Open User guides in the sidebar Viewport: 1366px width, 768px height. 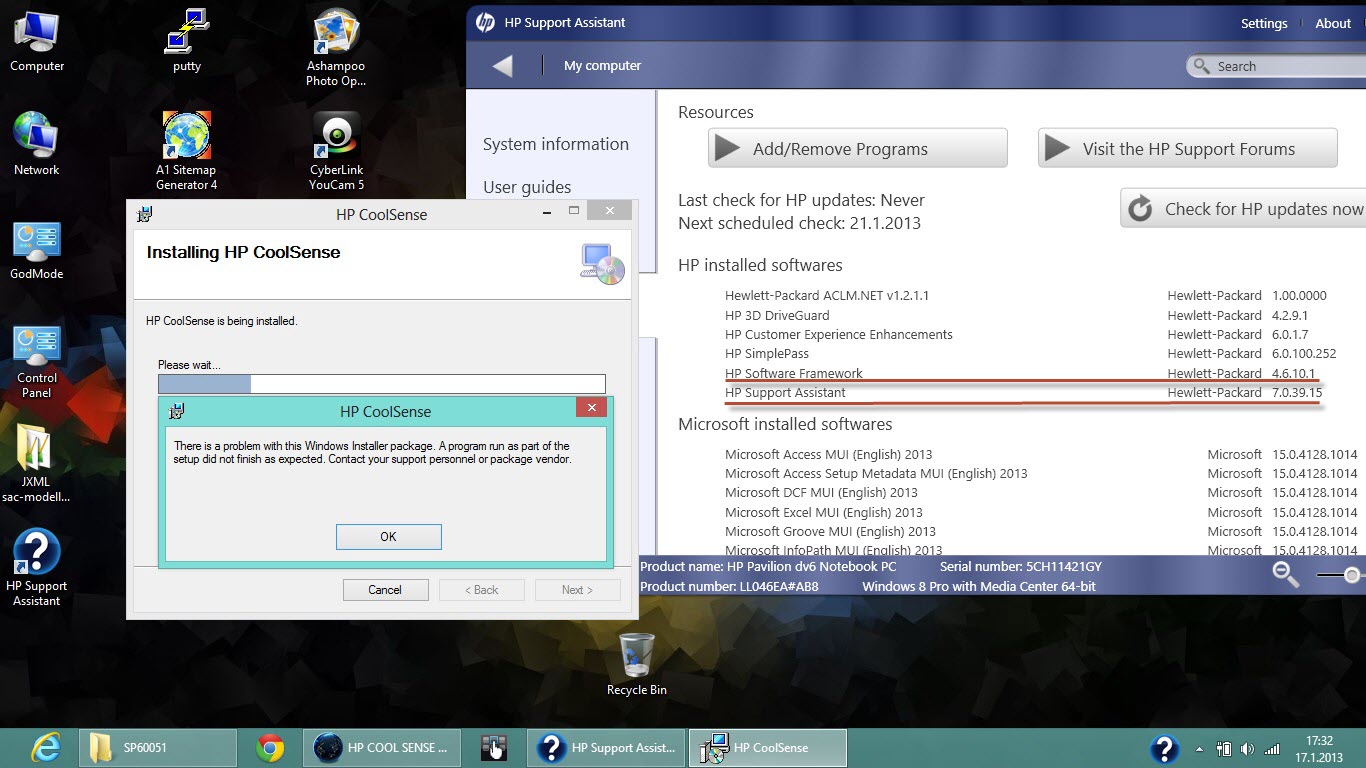pos(527,187)
